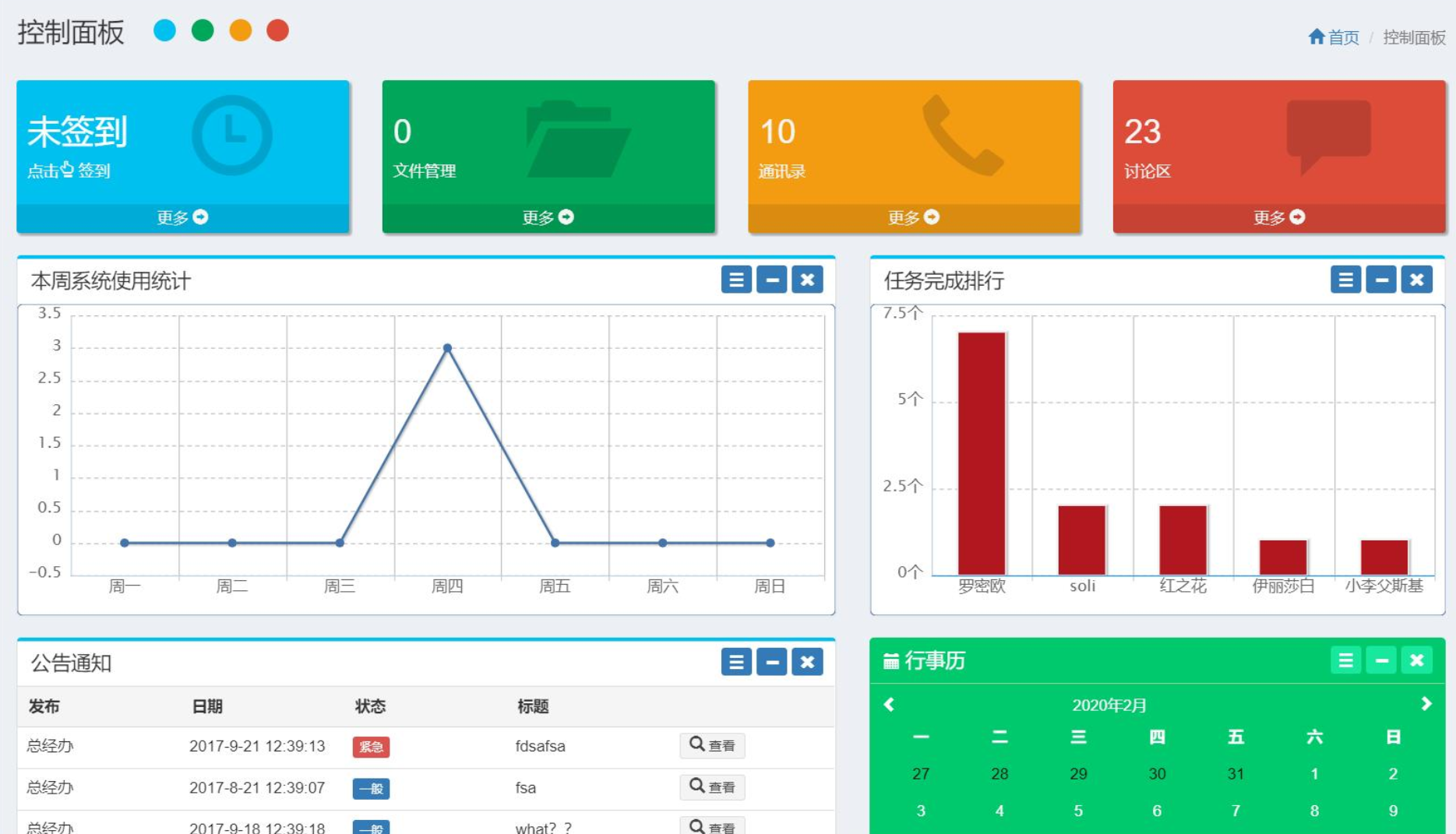Open 更多 in the blue sign-in card

[182, 217]
